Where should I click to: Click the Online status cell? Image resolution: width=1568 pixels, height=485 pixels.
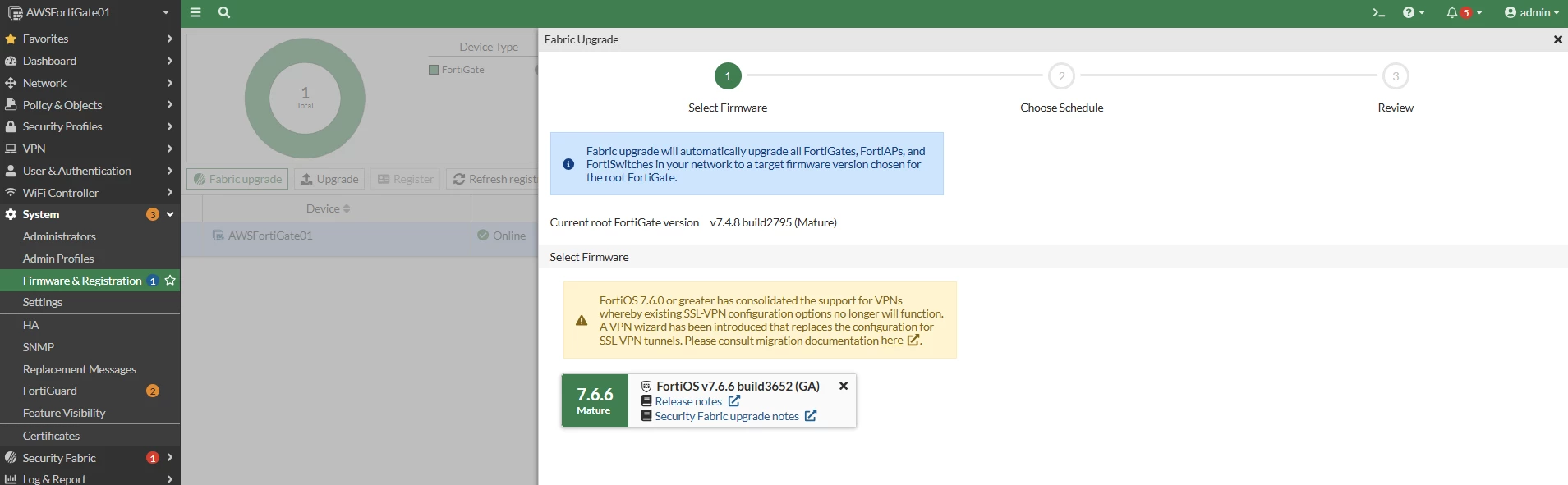502,236
